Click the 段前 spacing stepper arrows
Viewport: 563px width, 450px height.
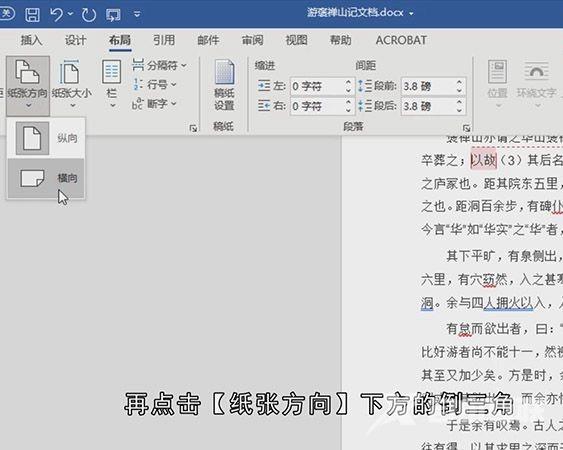[x=460, y=87]
